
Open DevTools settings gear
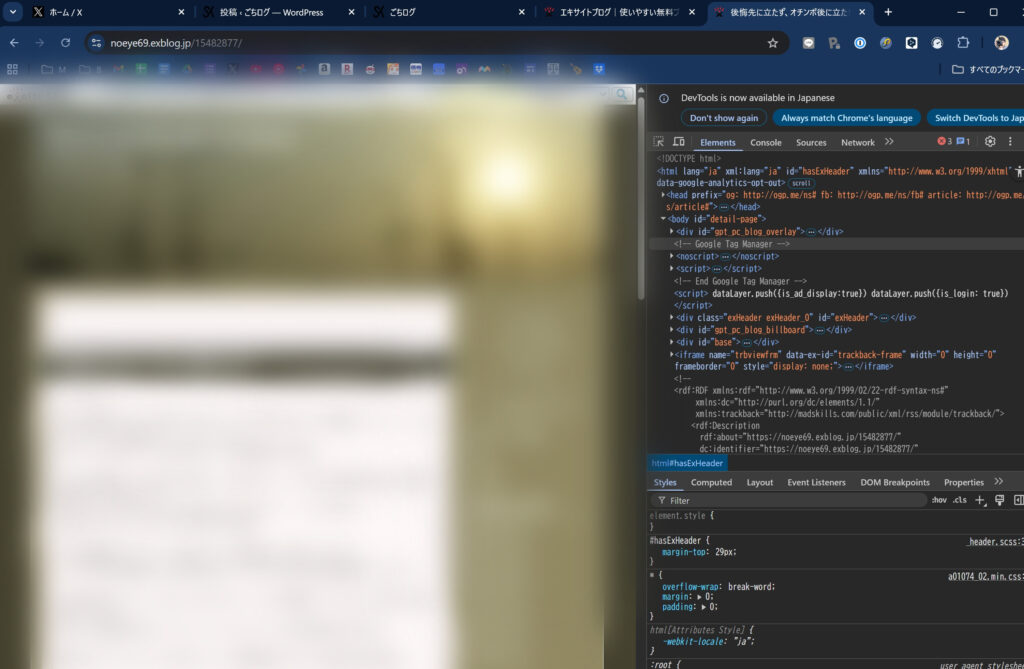click(x=990, y=142)
